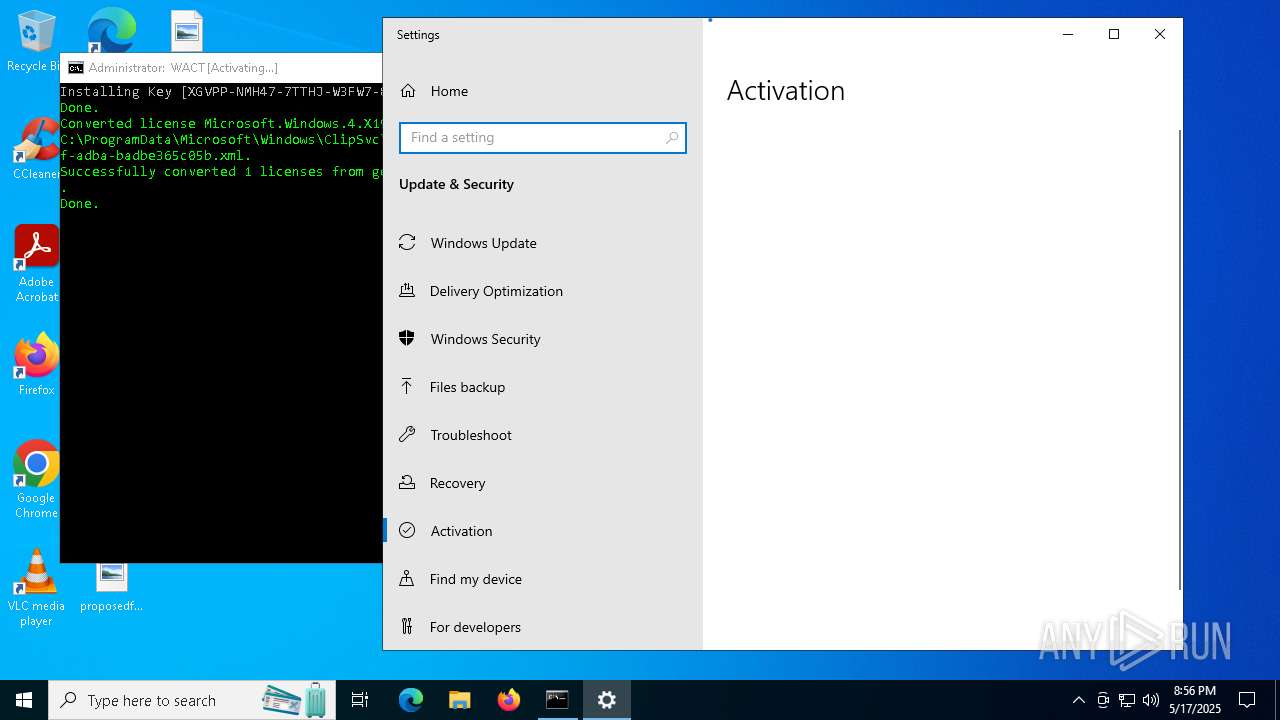
Task: Click the Windows Update sync icon
Action: point(407,243)
